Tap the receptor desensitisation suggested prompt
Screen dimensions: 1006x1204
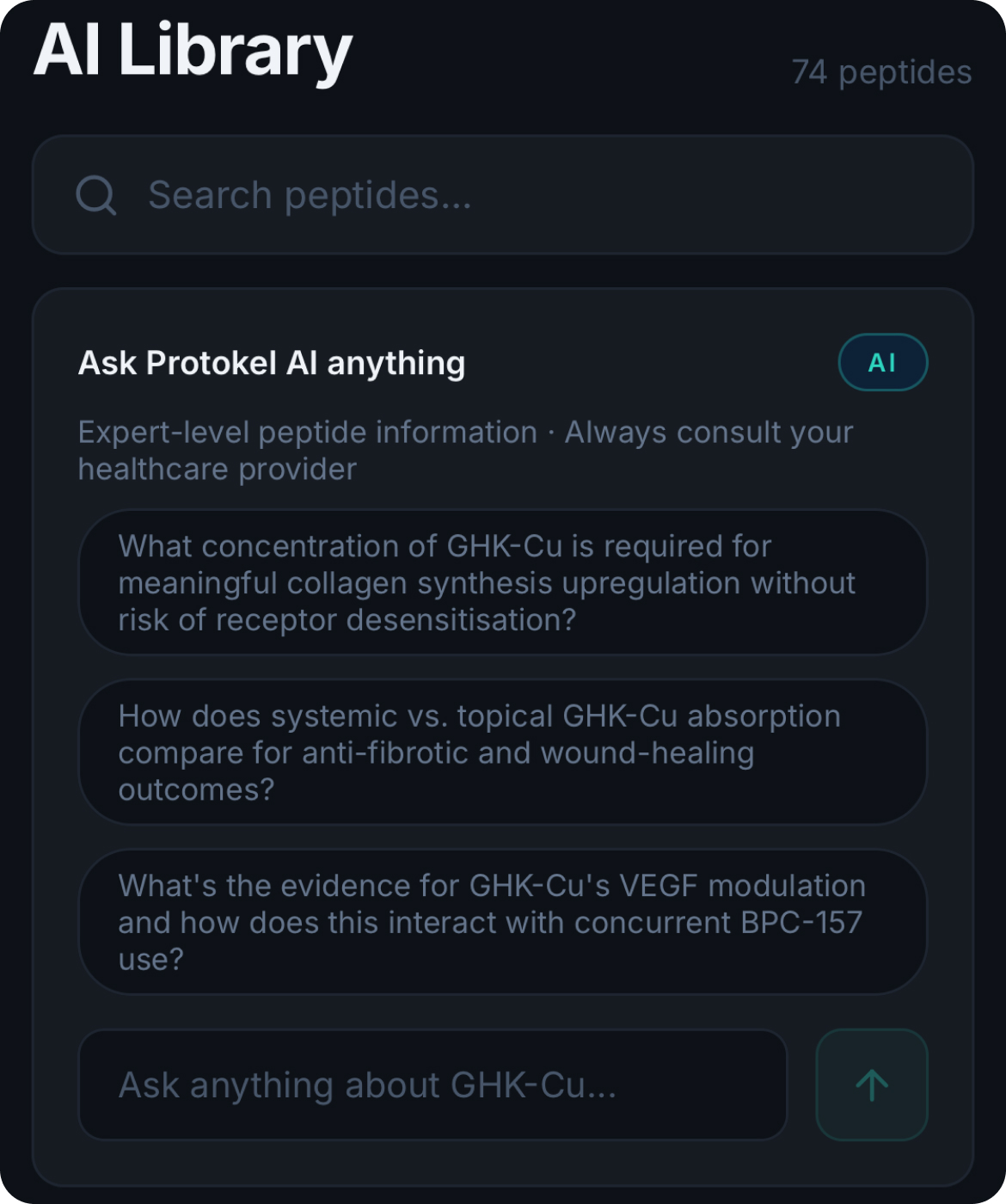pos(502,582)
